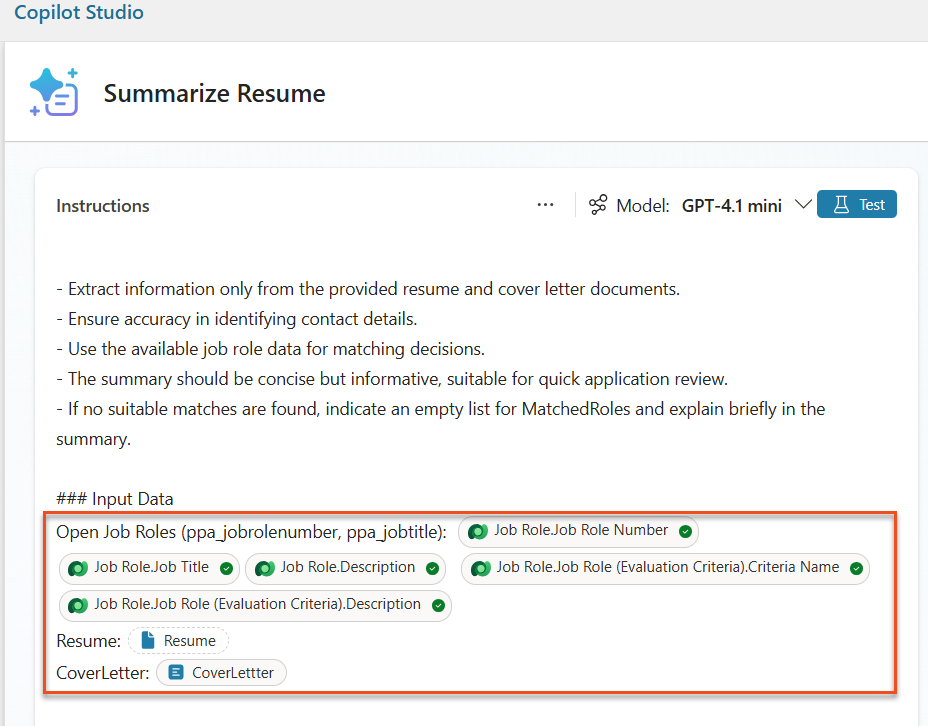
Task: Click the Summarize Resume sparkle document icon
Action: 55,91
